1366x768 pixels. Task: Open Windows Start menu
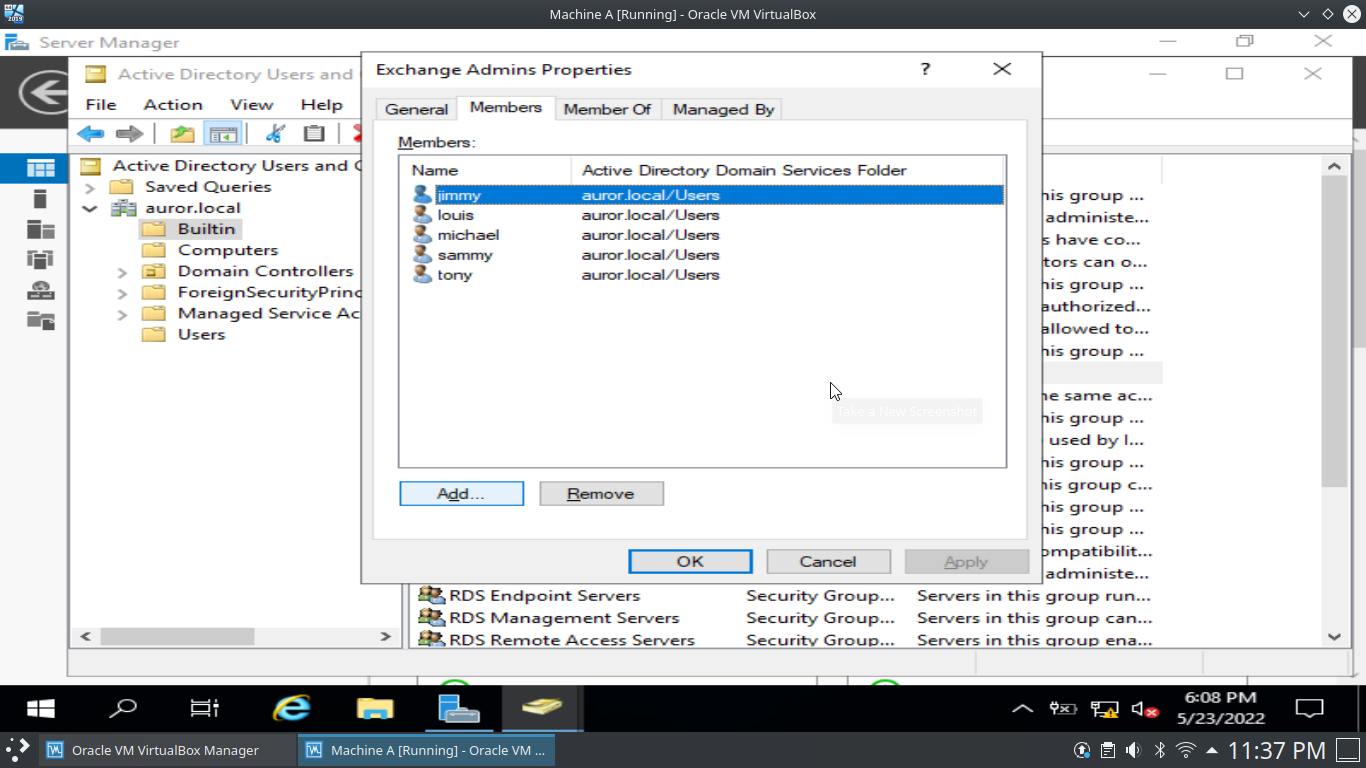[41, 709]
